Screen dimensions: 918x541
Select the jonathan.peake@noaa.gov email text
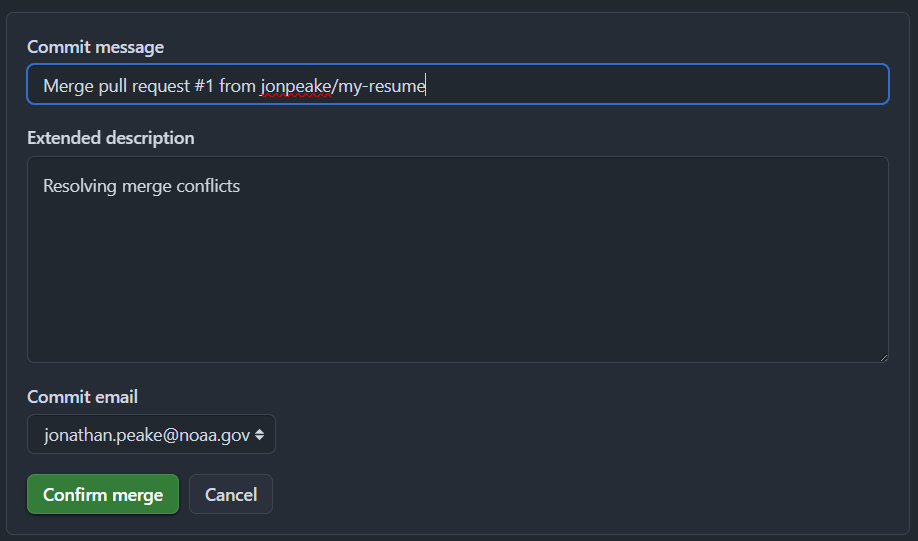point(147,434)
